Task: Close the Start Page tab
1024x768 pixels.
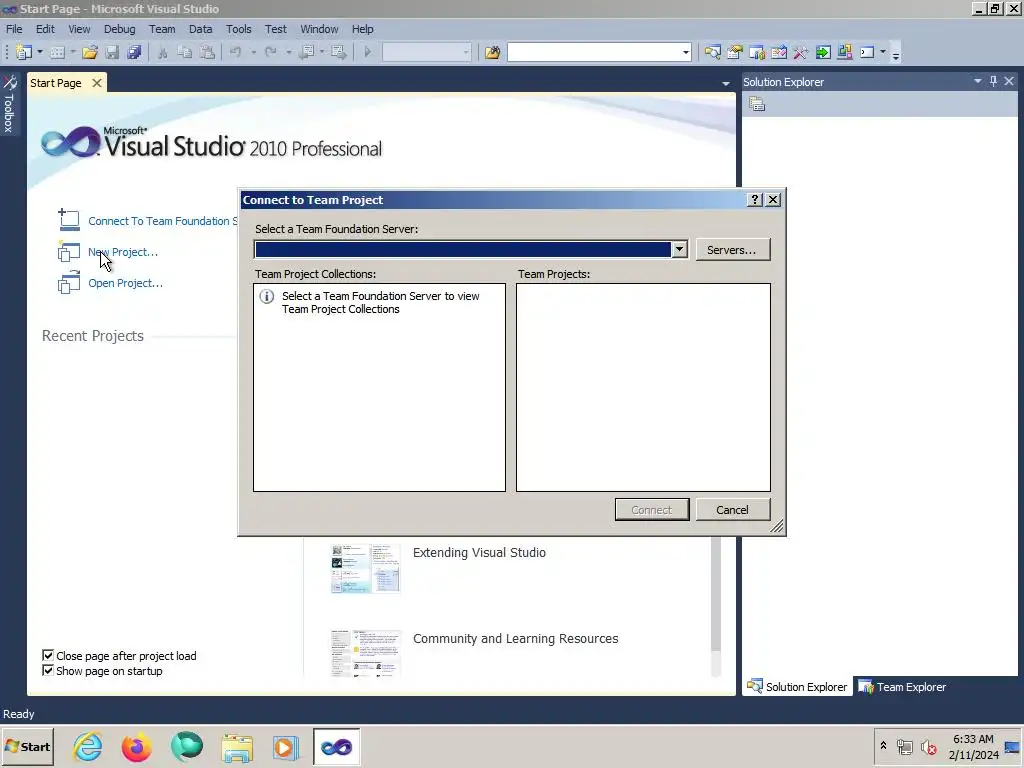Action: [97, 83]
